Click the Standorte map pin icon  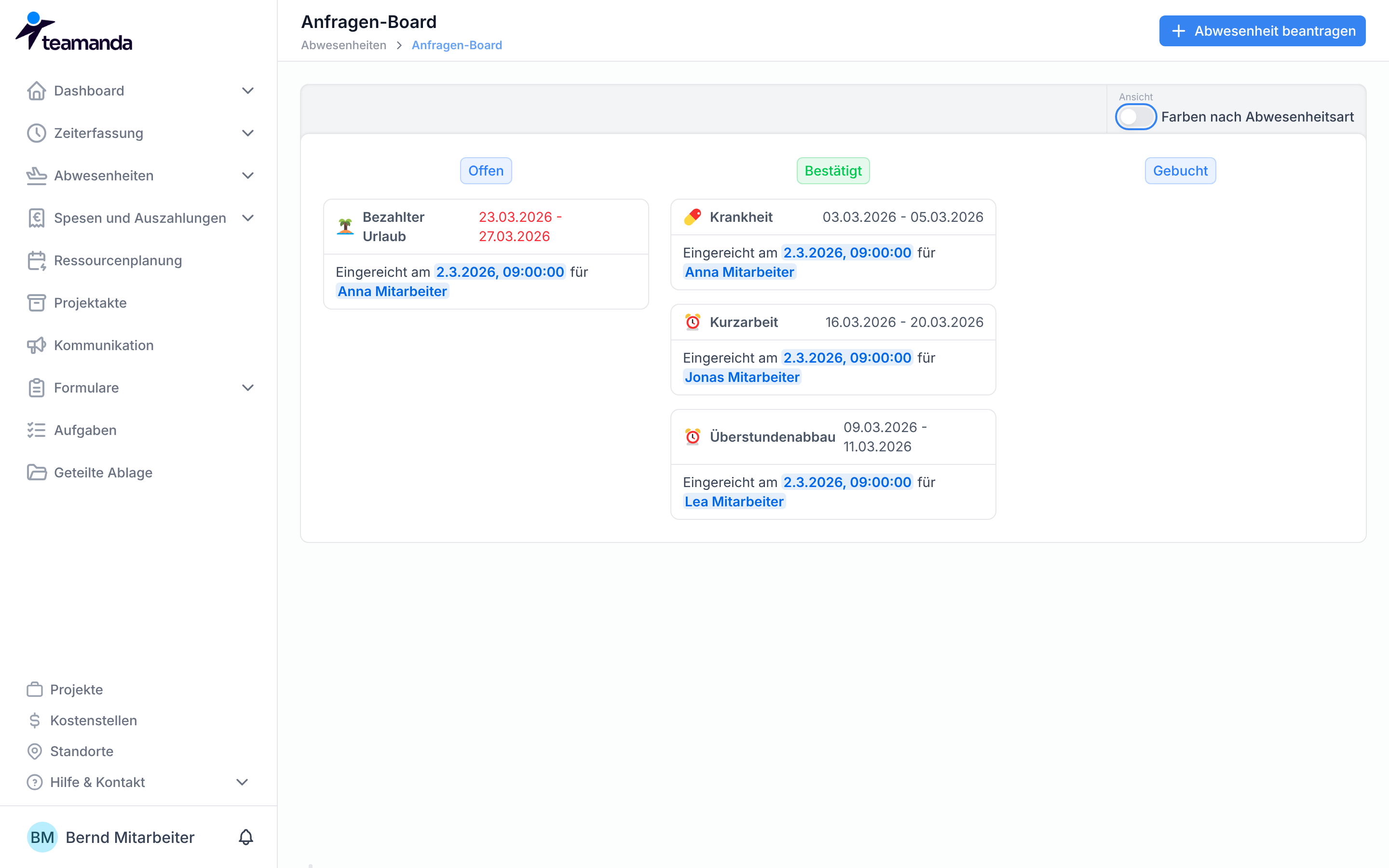pos(34,751)
